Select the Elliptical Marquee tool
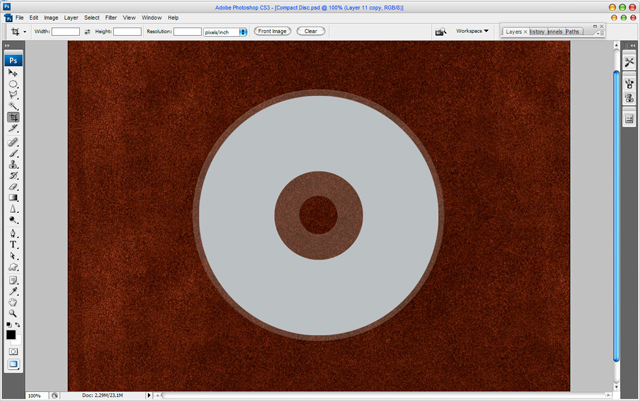Screen dimensions: 640x401 click(13, 84)
